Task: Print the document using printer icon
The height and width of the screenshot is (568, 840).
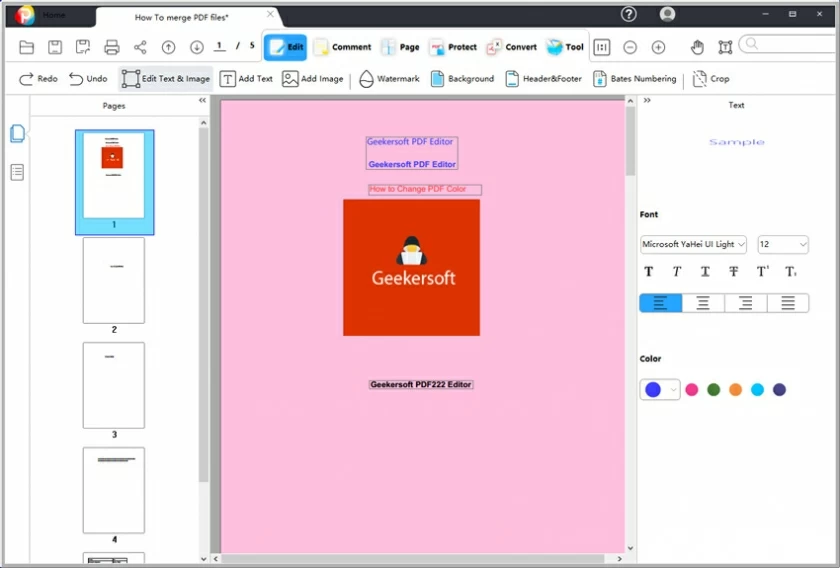Action: click(111, 47)
